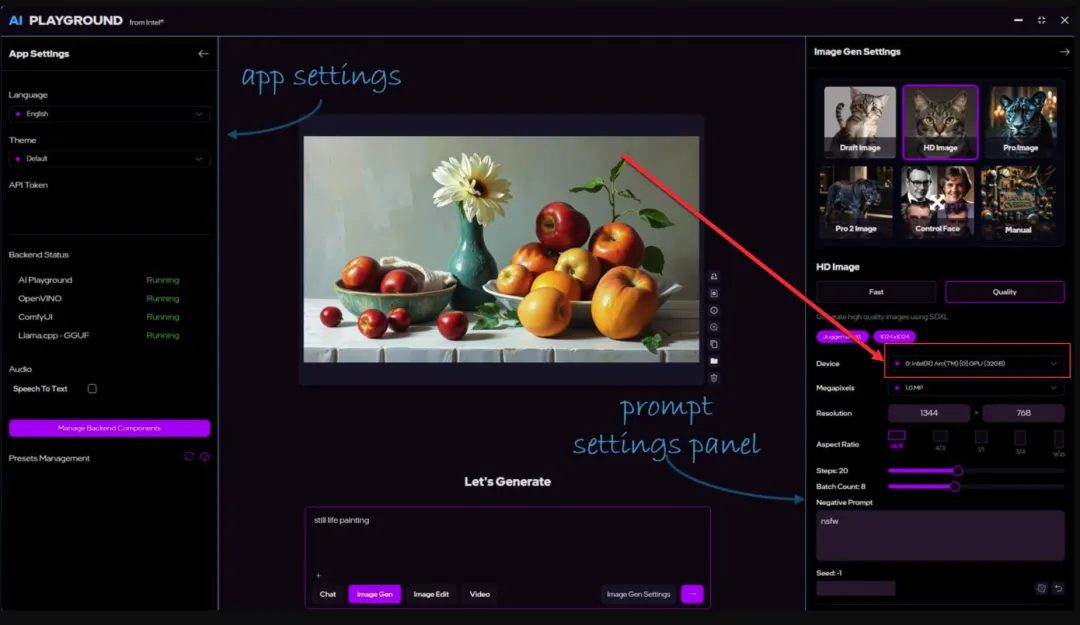Open the Language dropdown
Viewport: 1080px width, 625px height.
(109, 114)
